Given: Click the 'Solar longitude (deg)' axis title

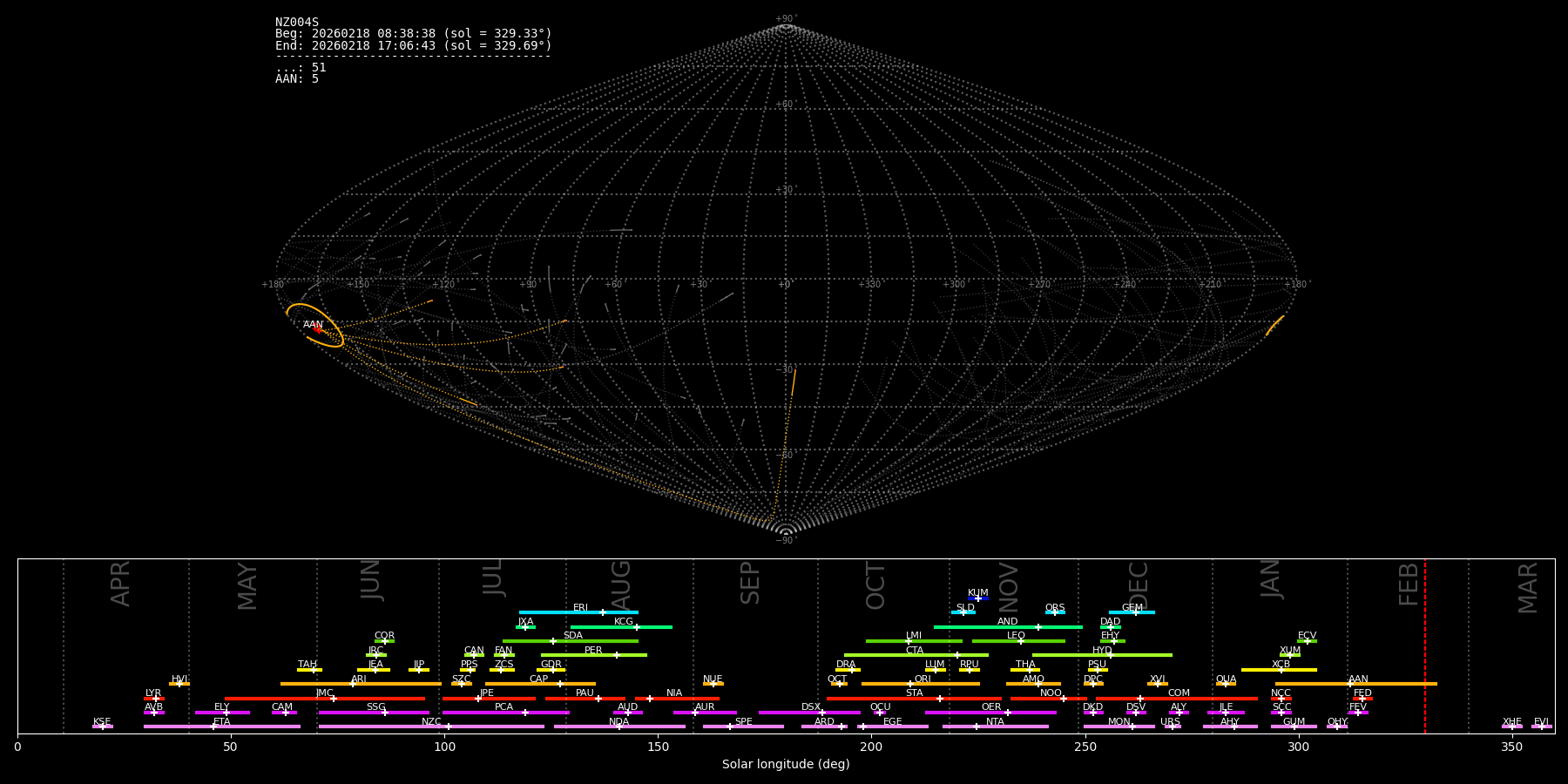Looking at the screenshot, I should click(786, 764).
